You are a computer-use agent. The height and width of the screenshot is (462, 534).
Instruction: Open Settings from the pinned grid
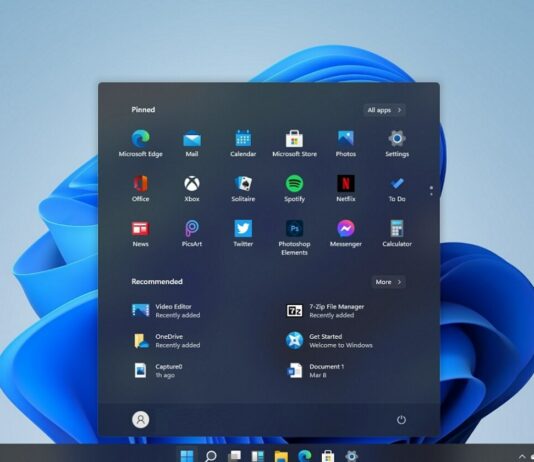[x=397, y=143]
